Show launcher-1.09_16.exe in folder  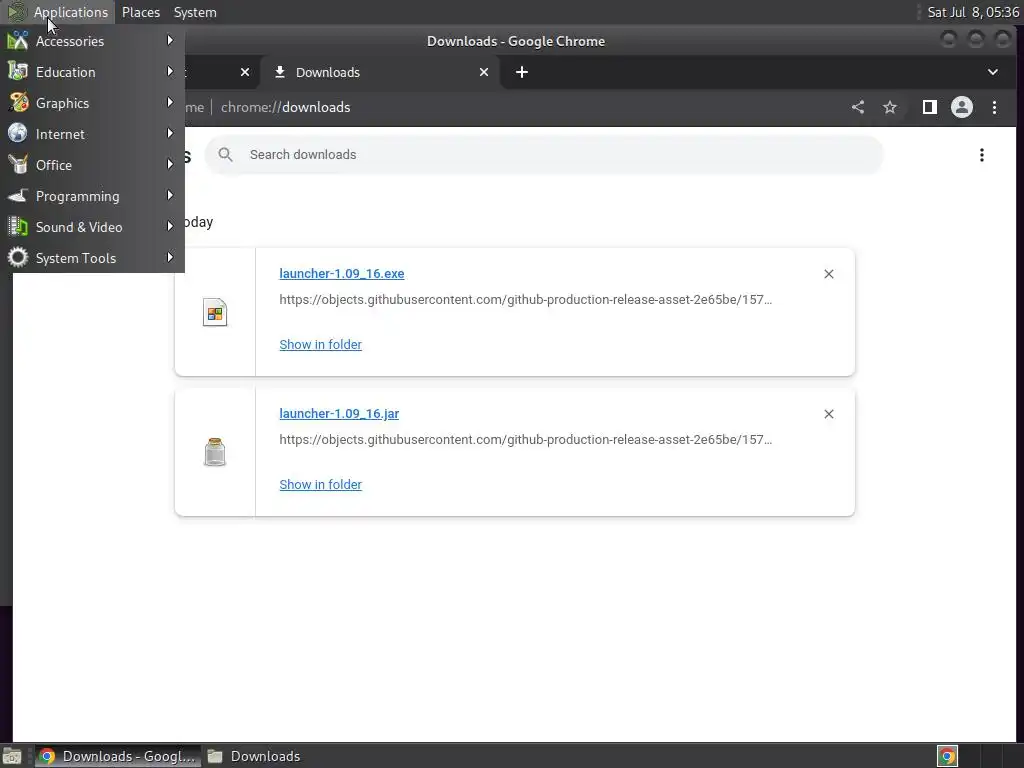[321, 344]
